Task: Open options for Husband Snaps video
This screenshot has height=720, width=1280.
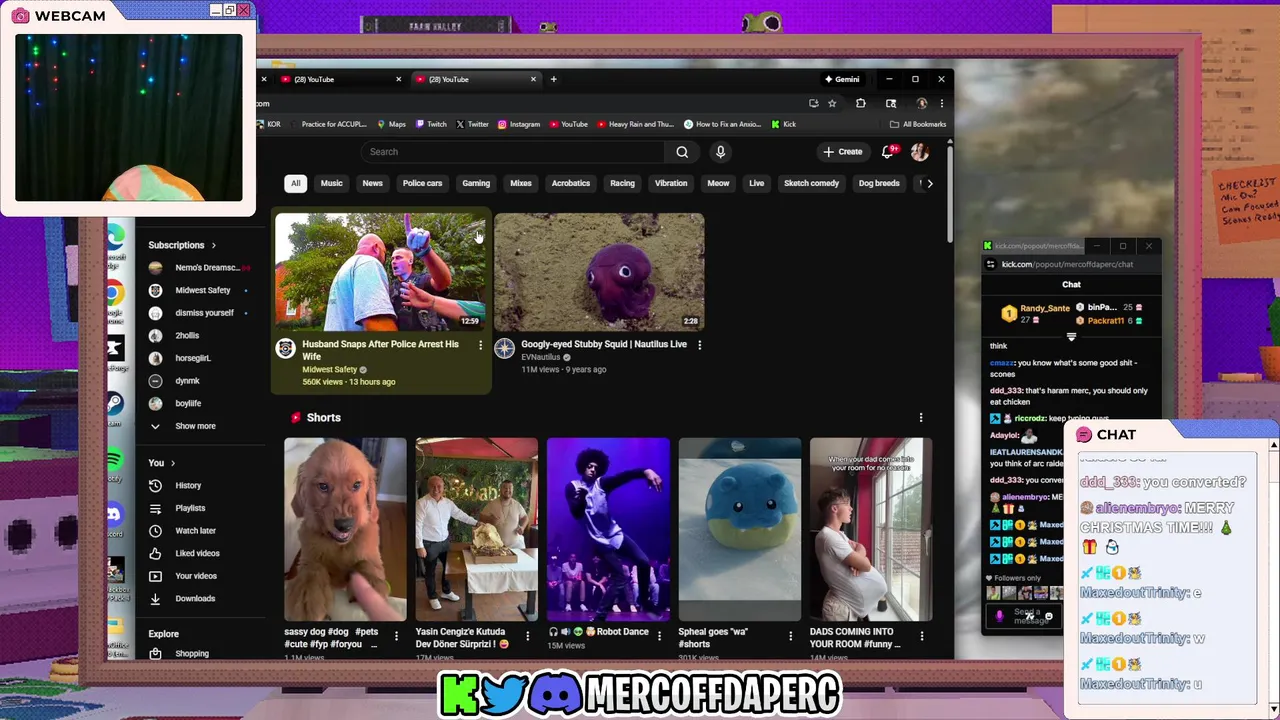Action: 480,345
